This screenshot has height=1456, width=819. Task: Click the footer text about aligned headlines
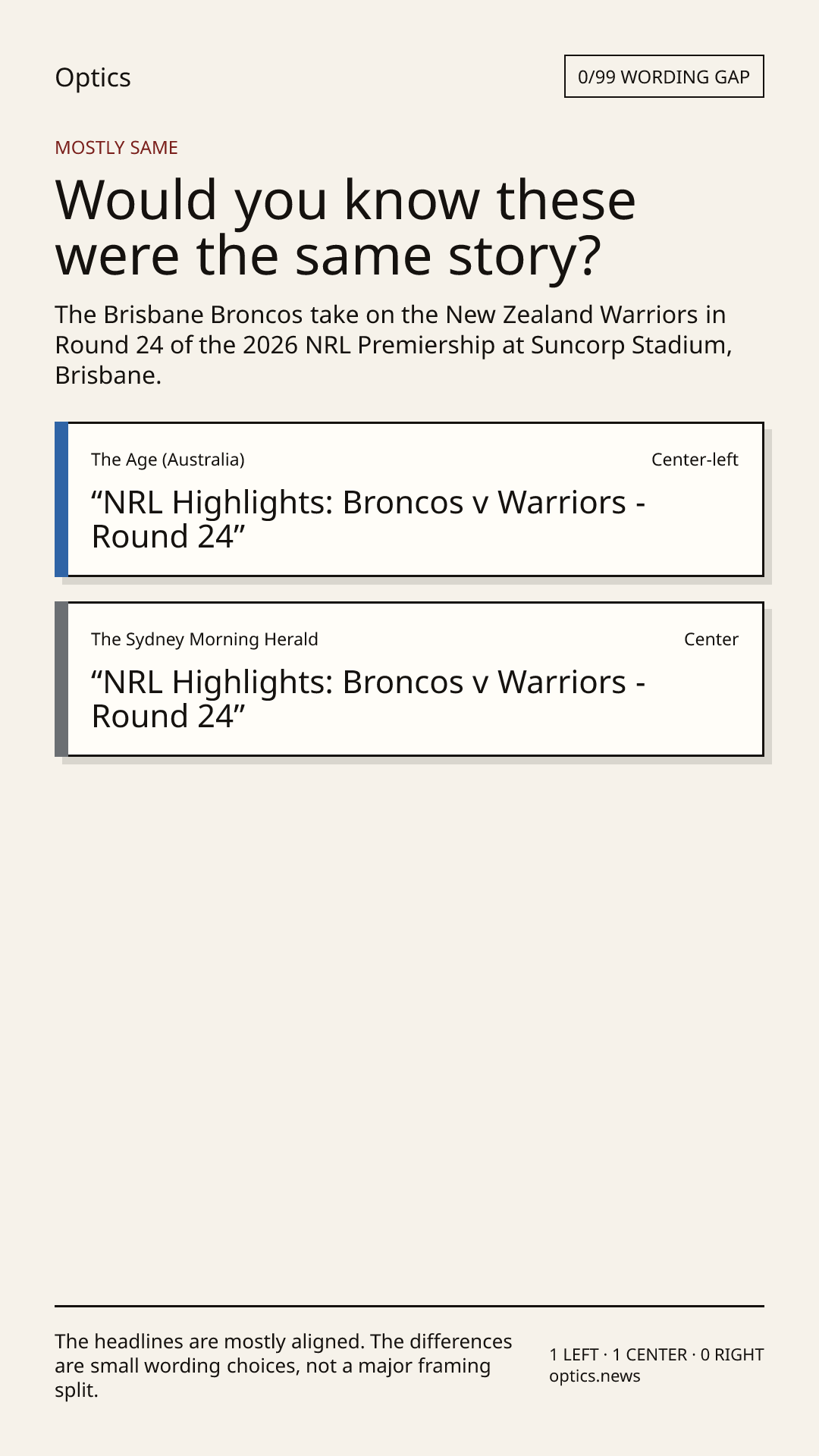(284, 1366)
